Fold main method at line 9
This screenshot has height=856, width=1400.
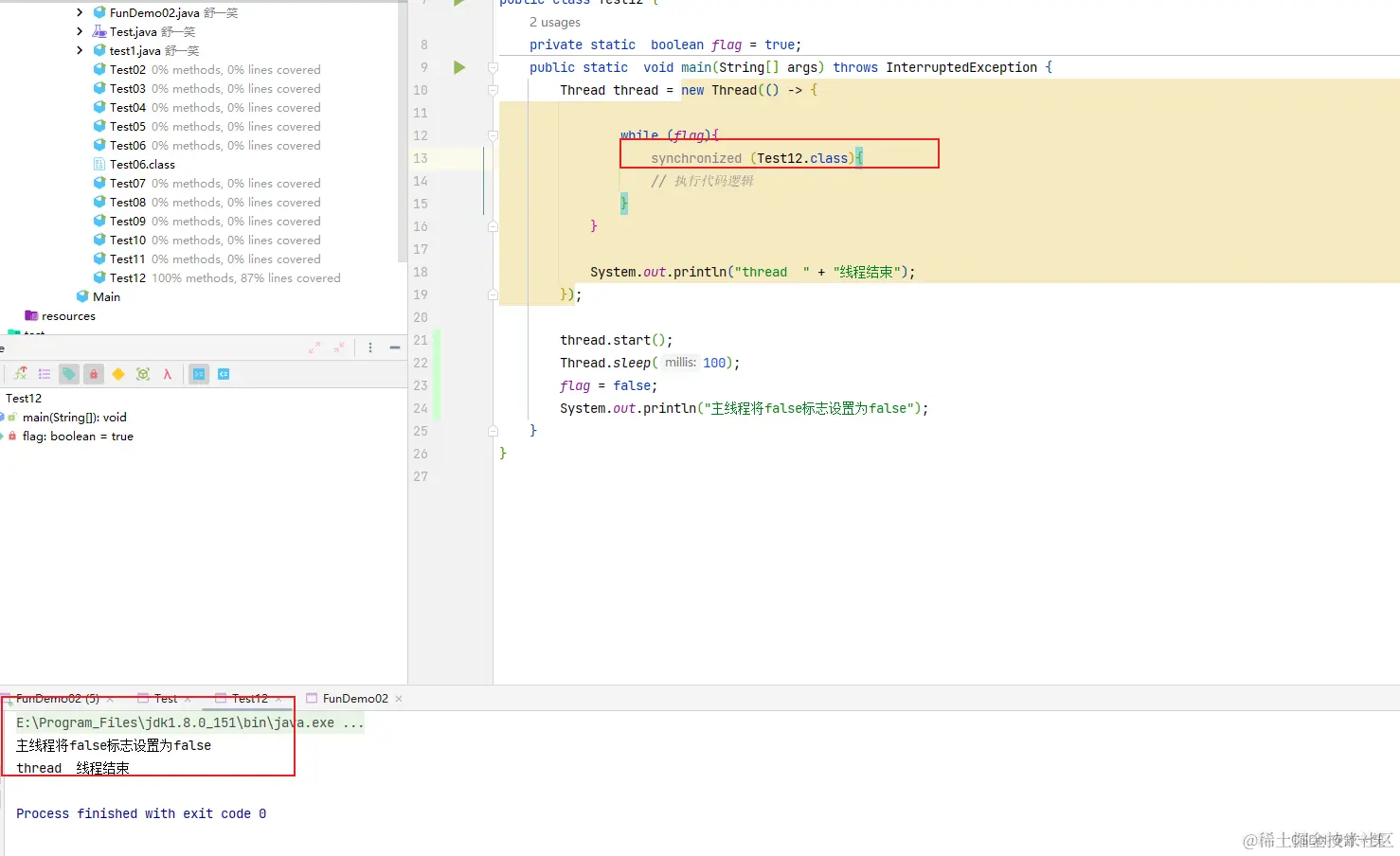[x=493, y=67]
